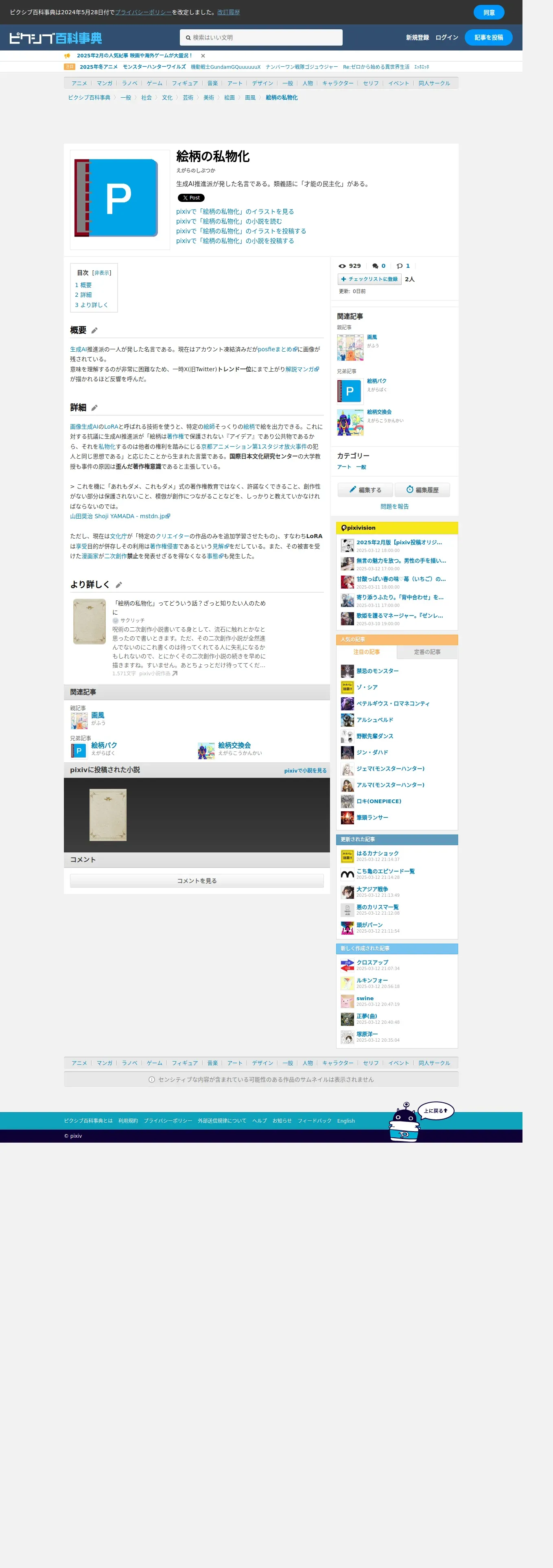Open 2025年2月版 pixivision article
This screenshot has width=553, height=1568.
point(399,542)
